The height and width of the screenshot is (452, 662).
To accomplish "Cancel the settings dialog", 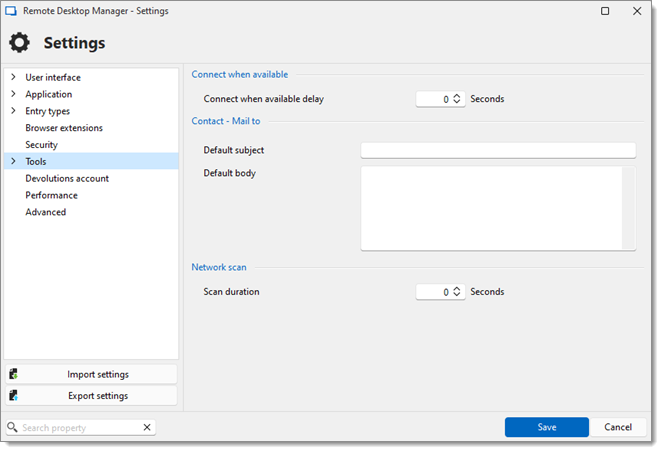I will point(618,427).
